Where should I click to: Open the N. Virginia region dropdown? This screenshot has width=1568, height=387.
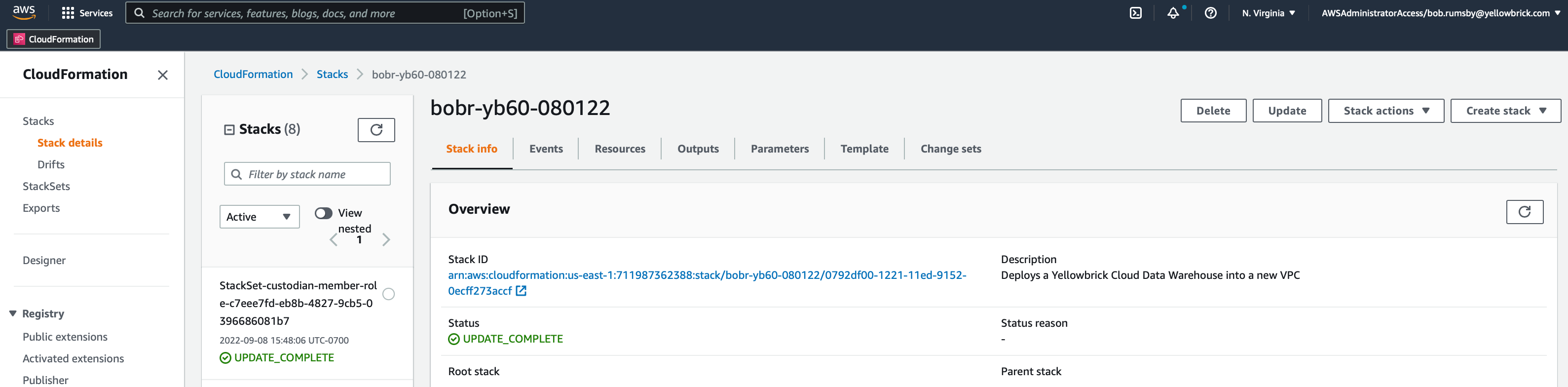pyautogui.click(x=1269, y=13)
